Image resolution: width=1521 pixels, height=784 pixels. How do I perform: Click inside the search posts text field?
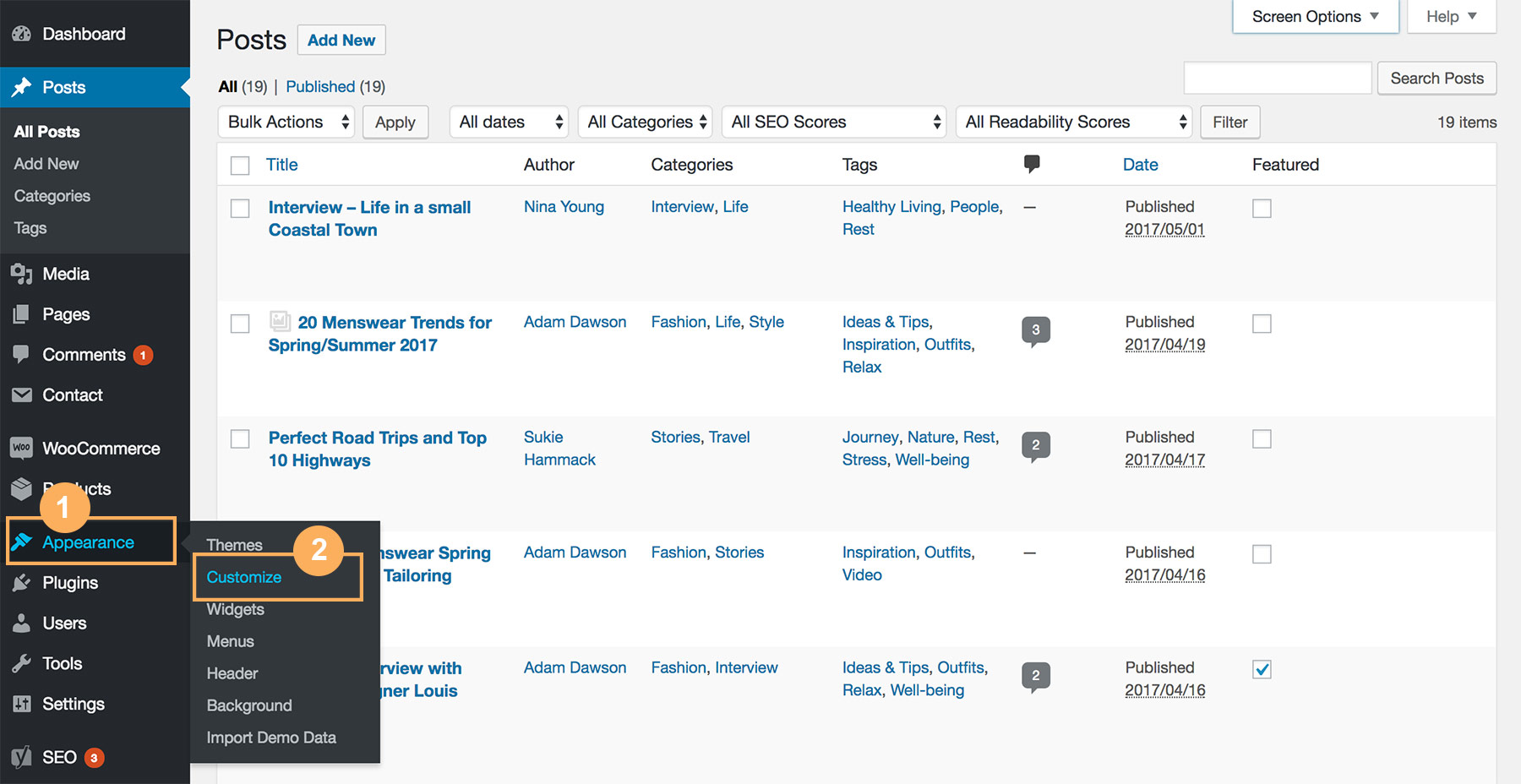(1277, 79)
